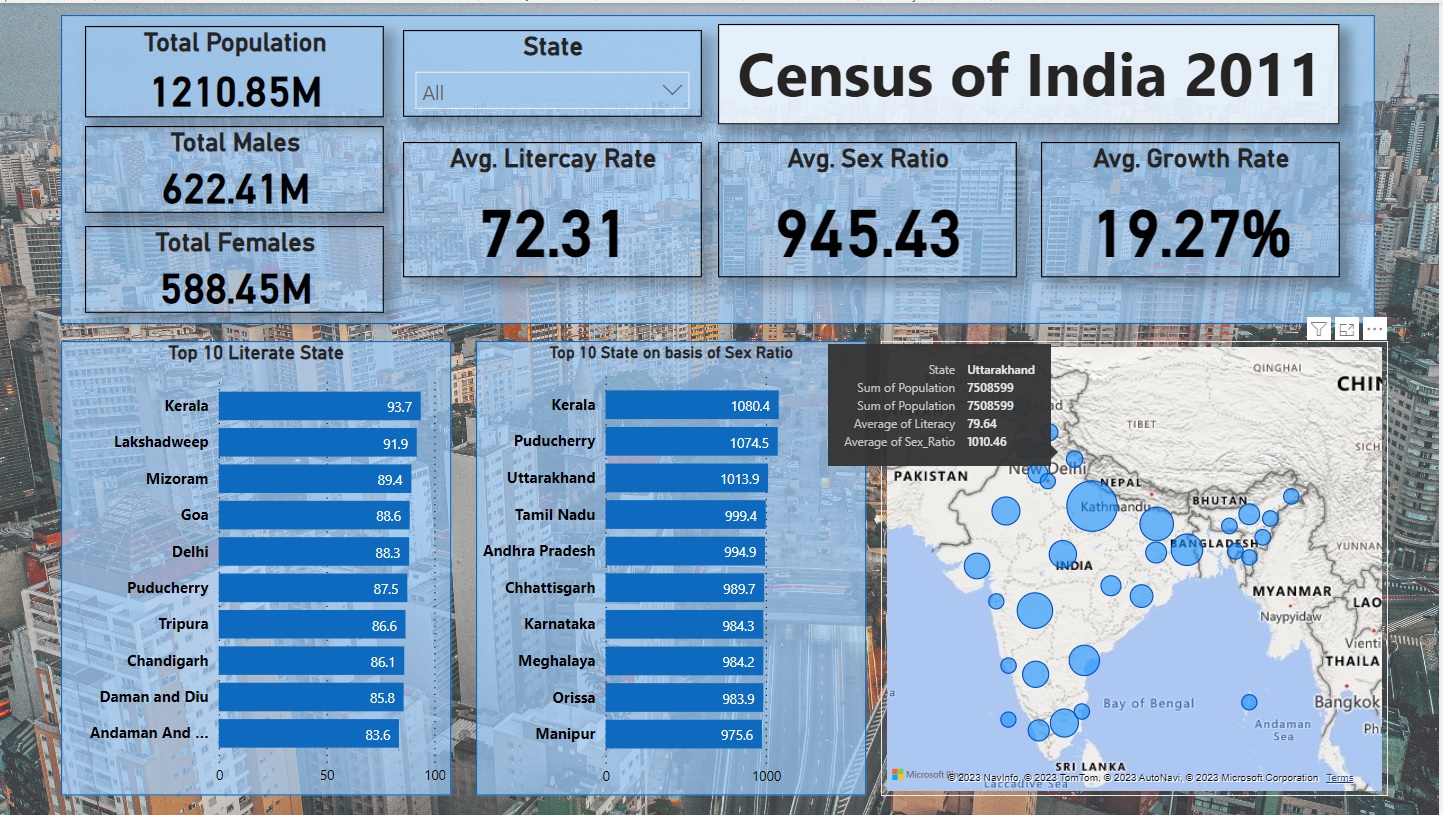Image resolution: width=1443 pixels, height=815 pixels.
Task: Select the Lakshadweep literacy bar
Action: [317, 442]
